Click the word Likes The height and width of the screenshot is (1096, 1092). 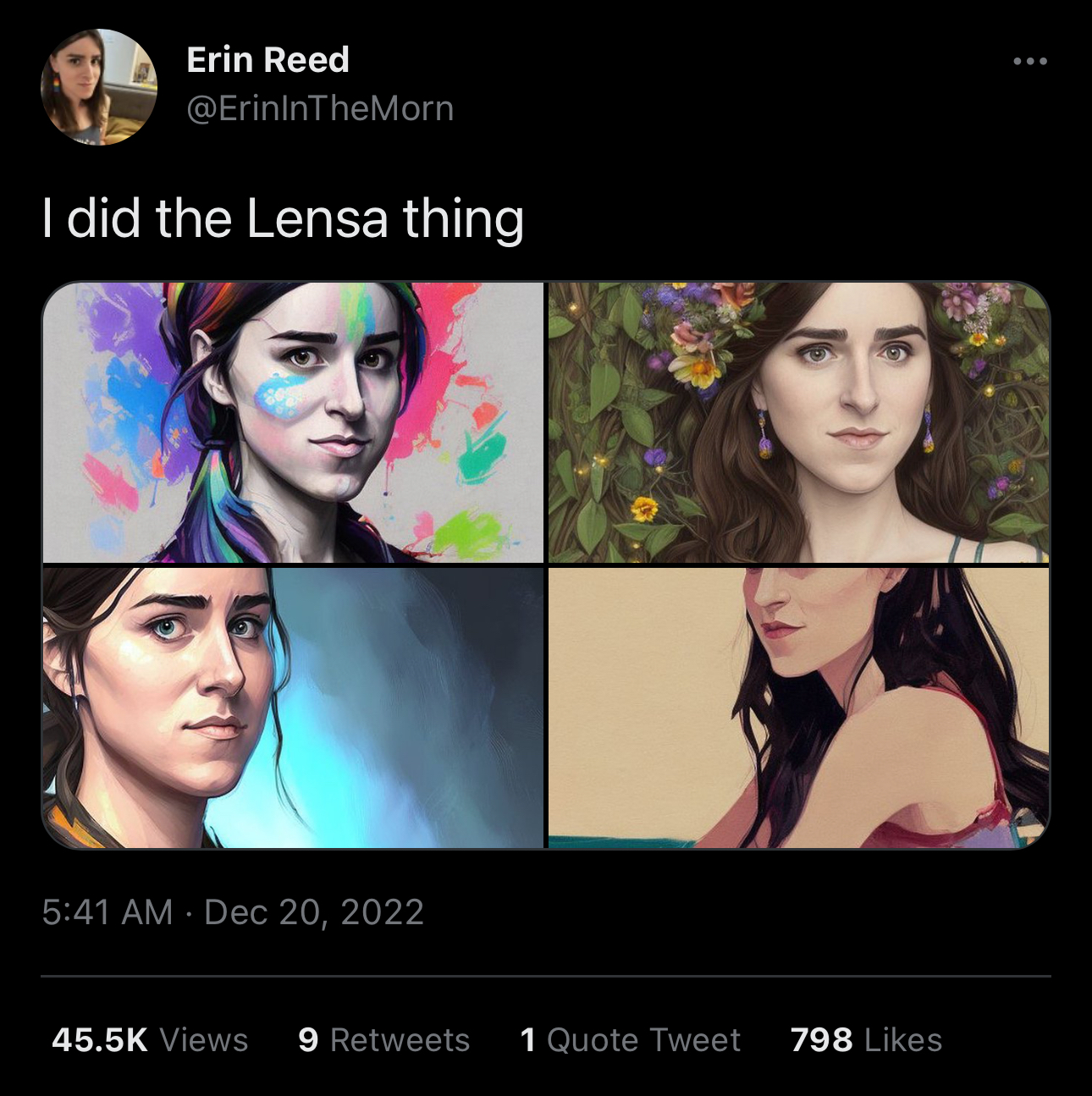[903, 1040]
